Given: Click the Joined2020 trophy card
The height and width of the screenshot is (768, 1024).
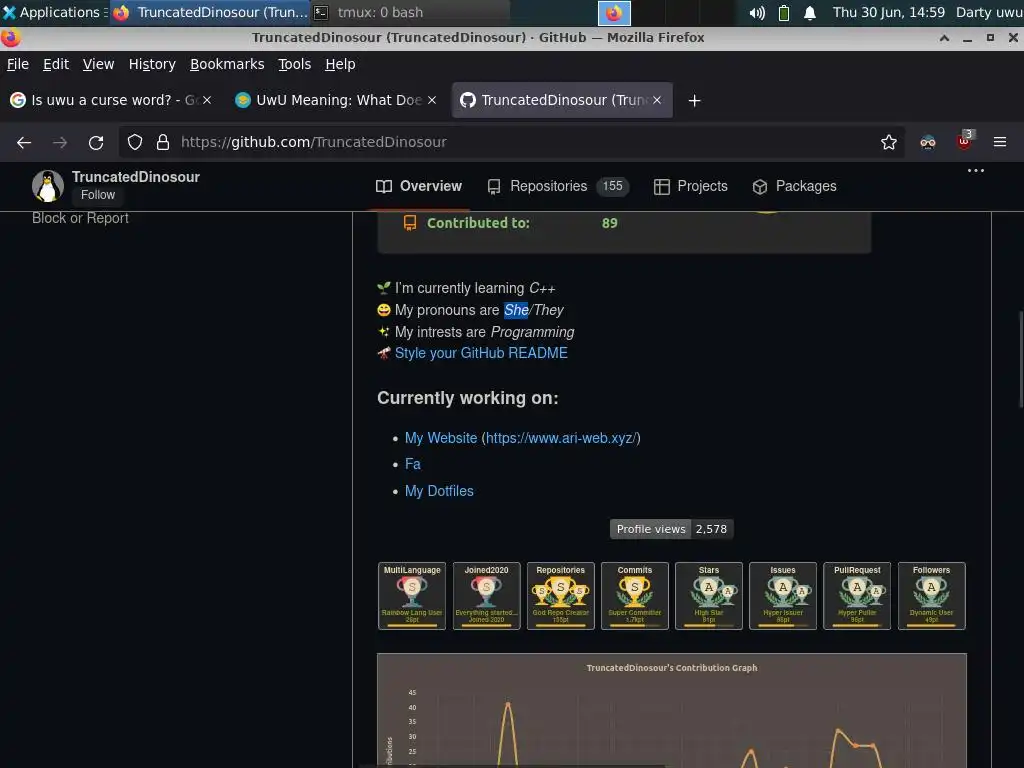Looking at the screenshot, I should [x=486, y=596].
